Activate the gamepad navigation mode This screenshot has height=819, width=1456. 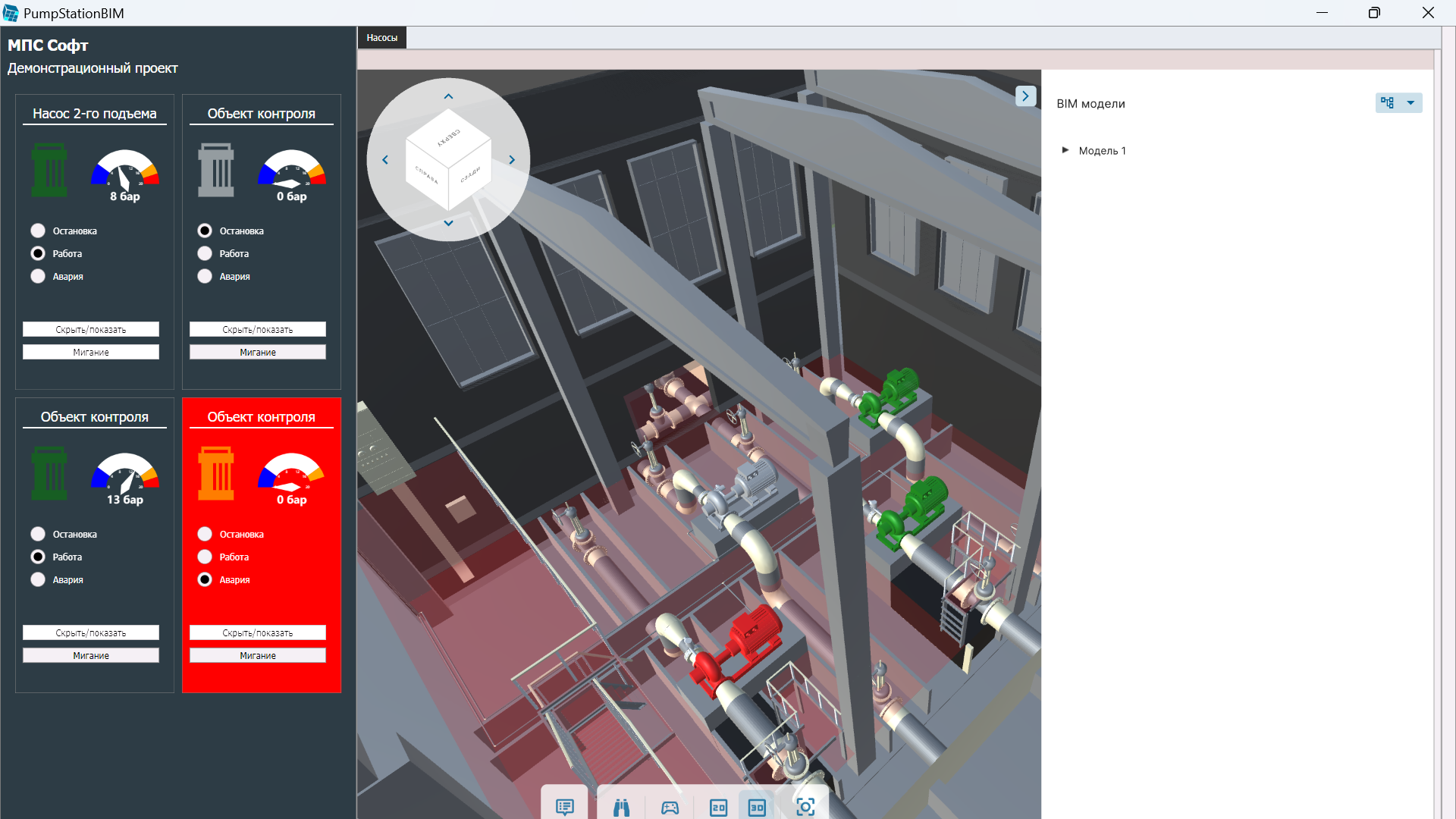(x=670, y=807)
